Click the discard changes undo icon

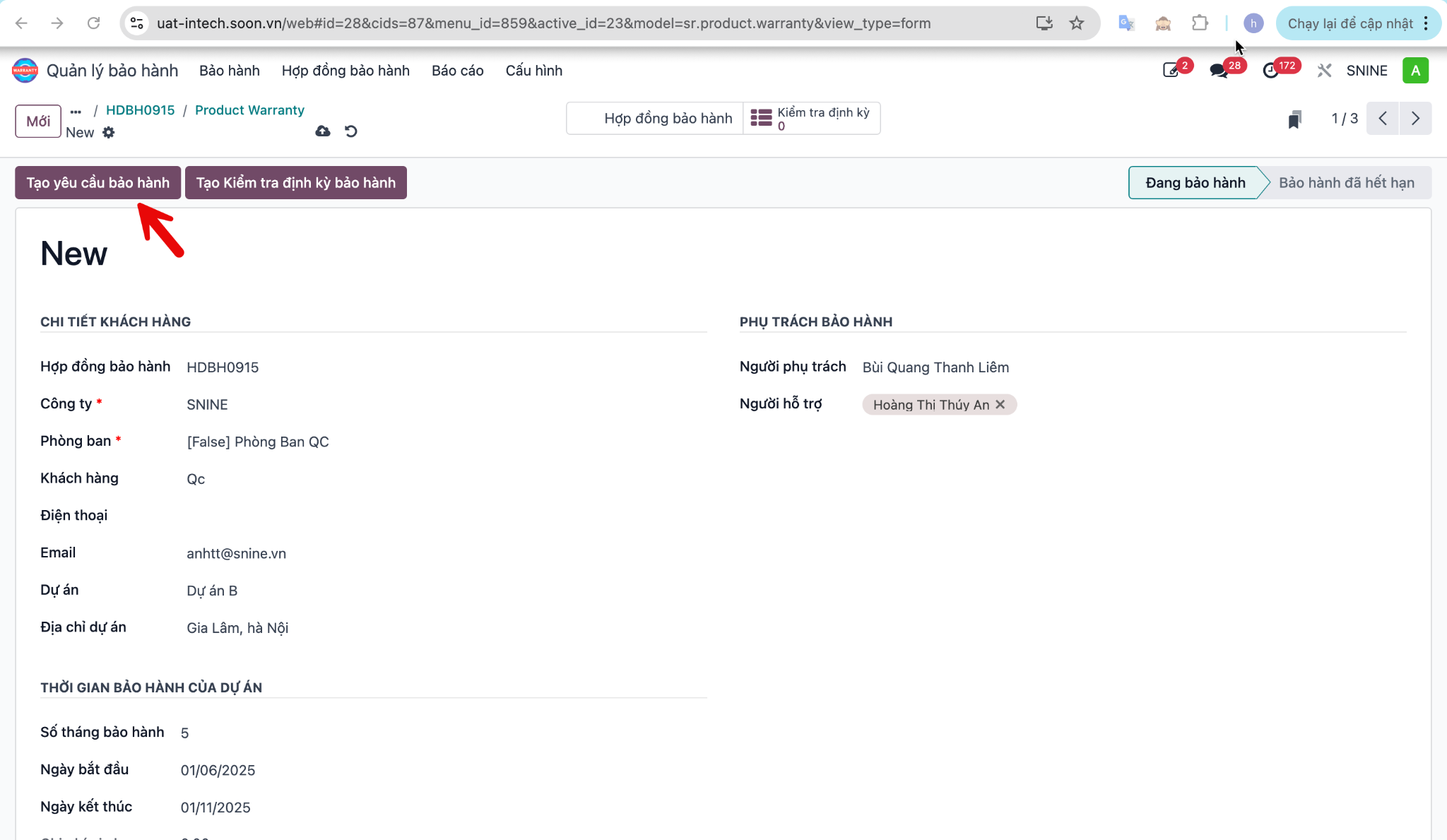click(x=351, y=131)
